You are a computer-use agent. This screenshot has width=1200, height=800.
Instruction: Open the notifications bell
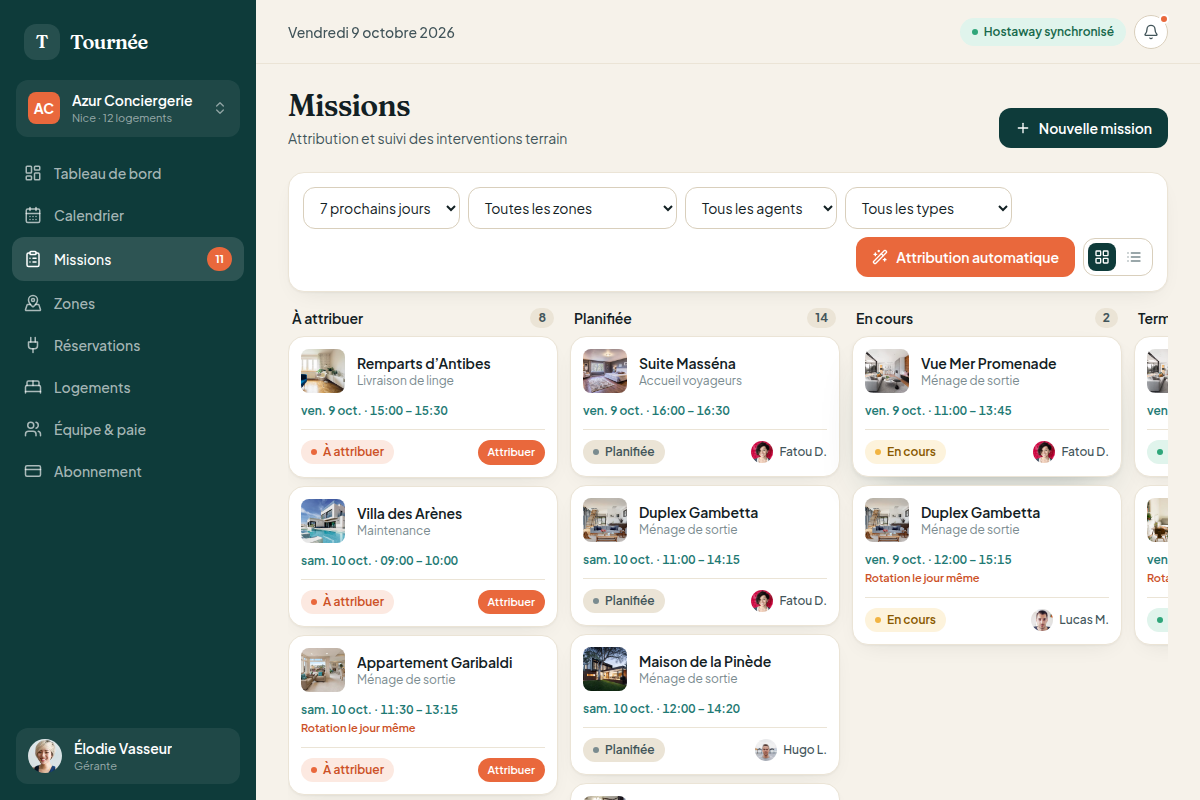click(1151, 32)
